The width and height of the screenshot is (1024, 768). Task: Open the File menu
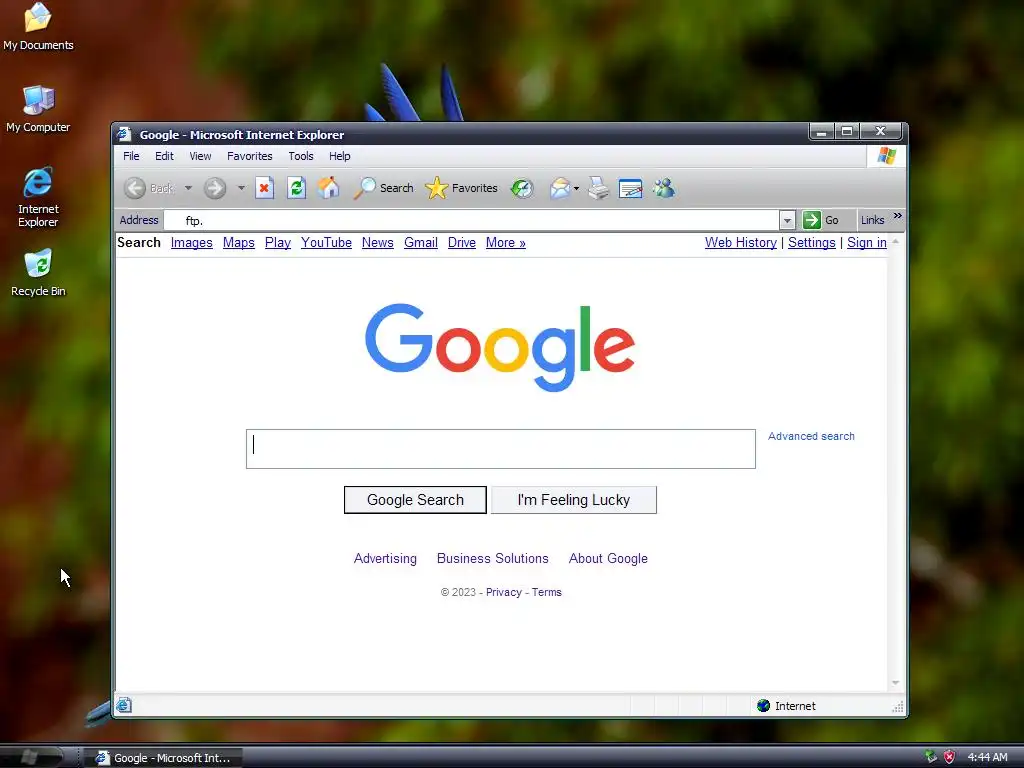(x=131, y=156)
